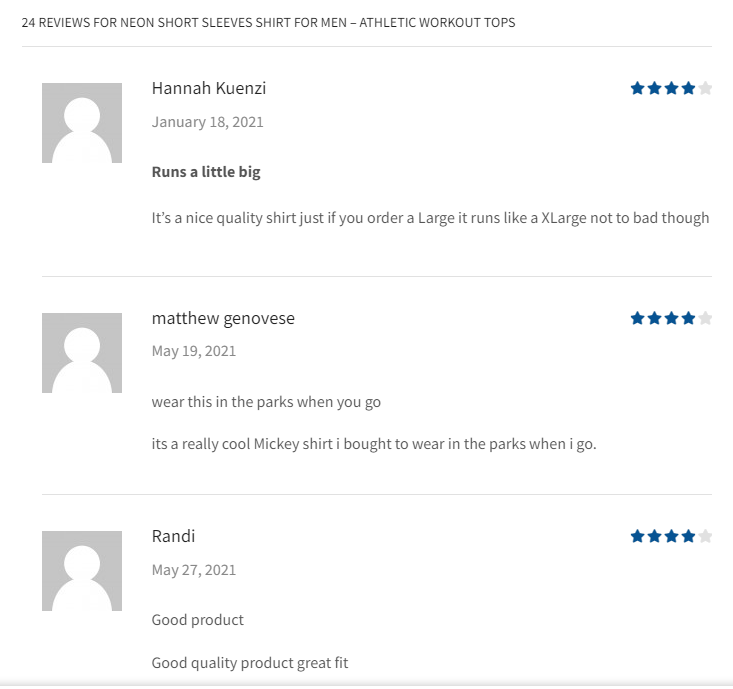This screenshot has height=689, width=733.
Task: Click Hannah Kuenzi's avatar placeholder image
Action: [82, 123]
